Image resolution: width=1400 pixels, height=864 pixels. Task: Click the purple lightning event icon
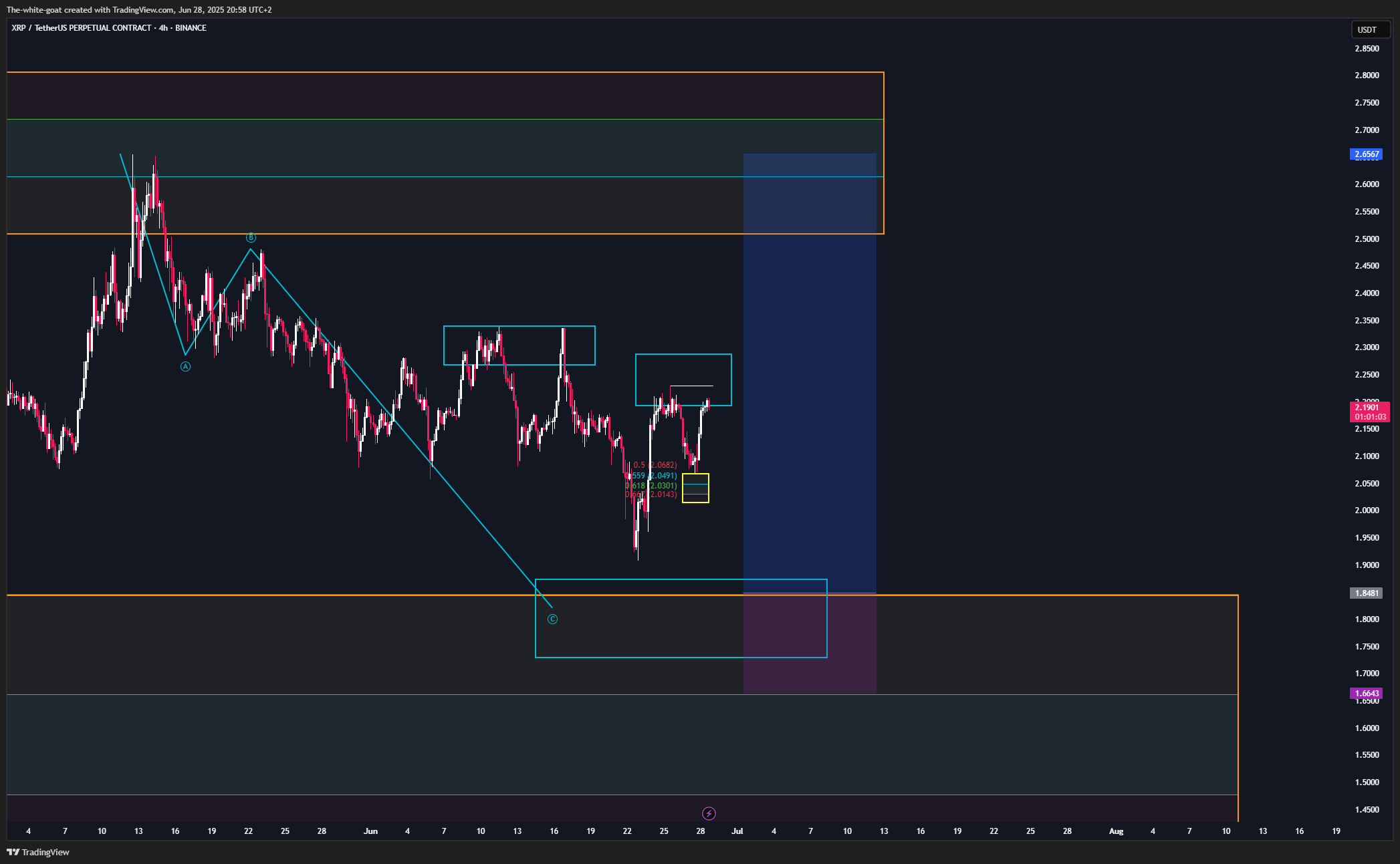pyautogui.click(x=709, y=813)
